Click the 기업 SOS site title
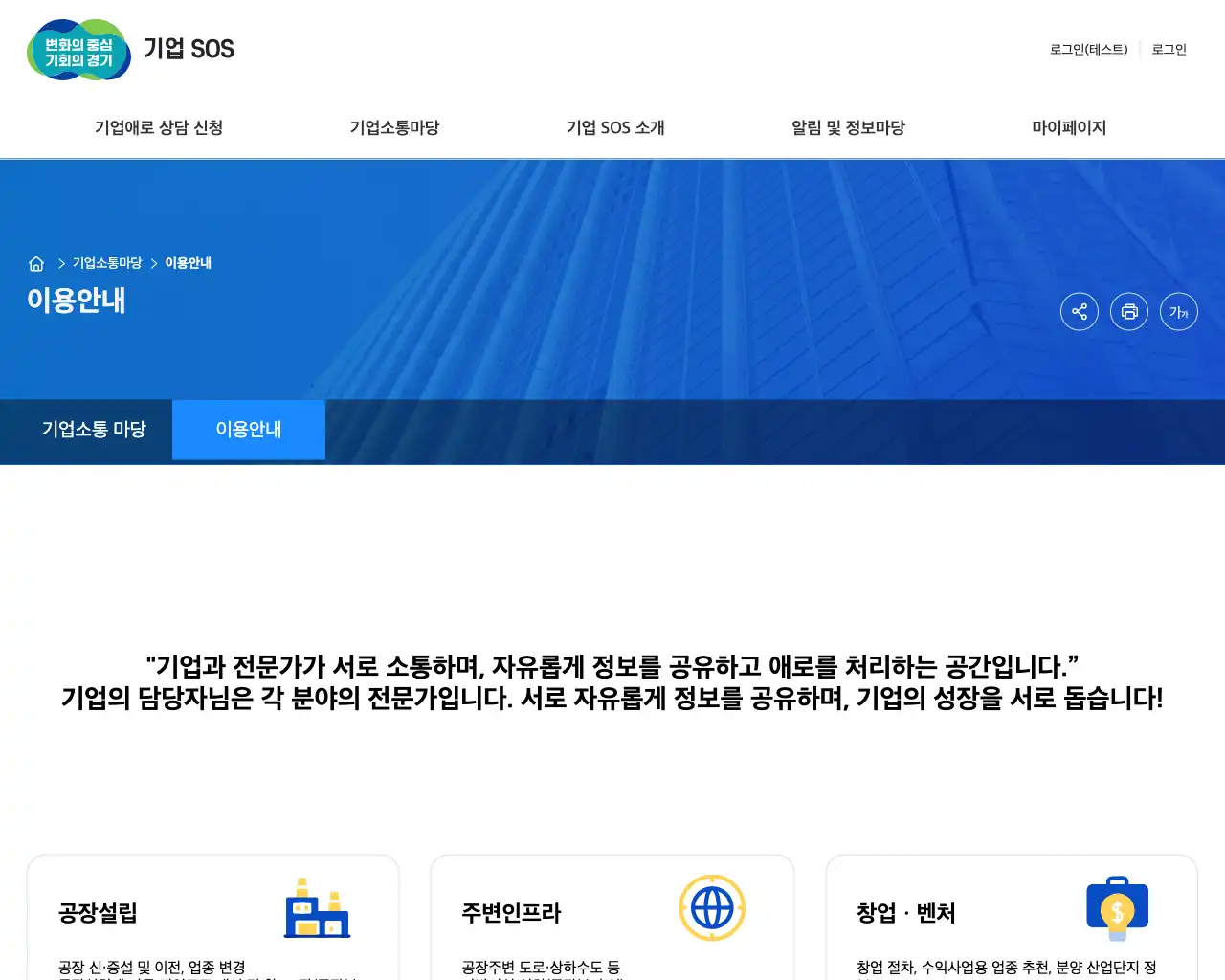The height and width of the screenshot is (980, 1225). click(x=189, y=50)
